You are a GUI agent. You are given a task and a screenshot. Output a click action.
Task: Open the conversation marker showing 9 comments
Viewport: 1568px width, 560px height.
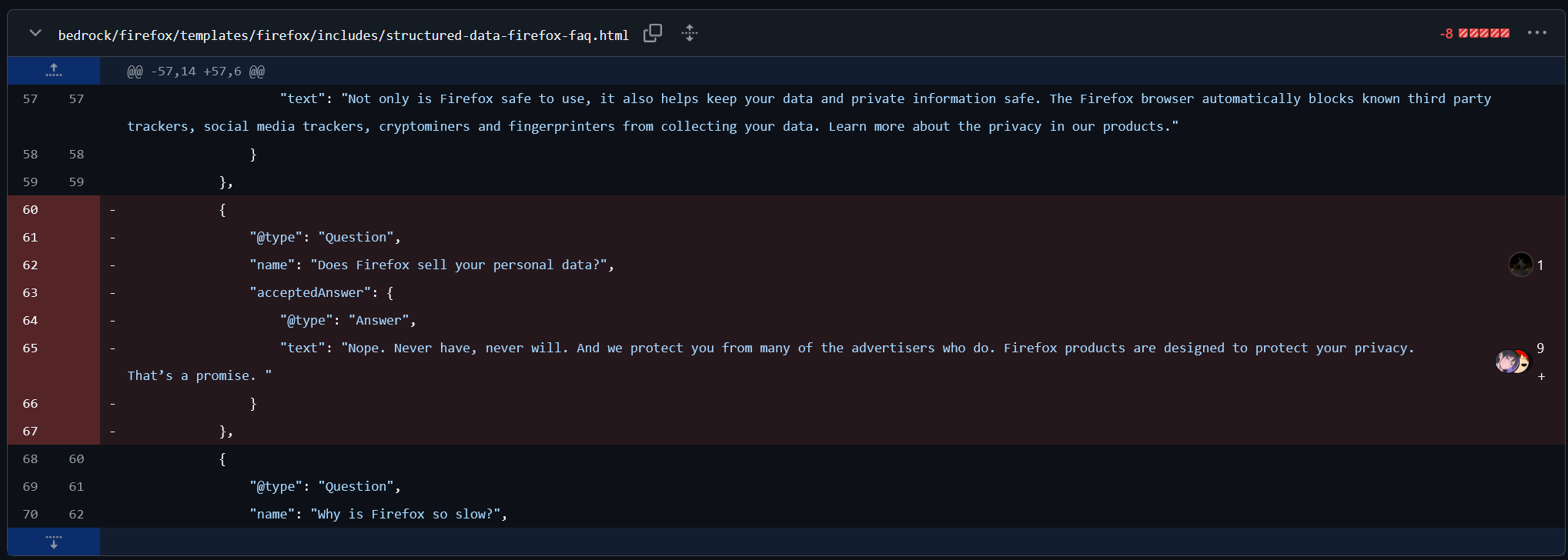pyautogui.click(x=1540, y=348)
